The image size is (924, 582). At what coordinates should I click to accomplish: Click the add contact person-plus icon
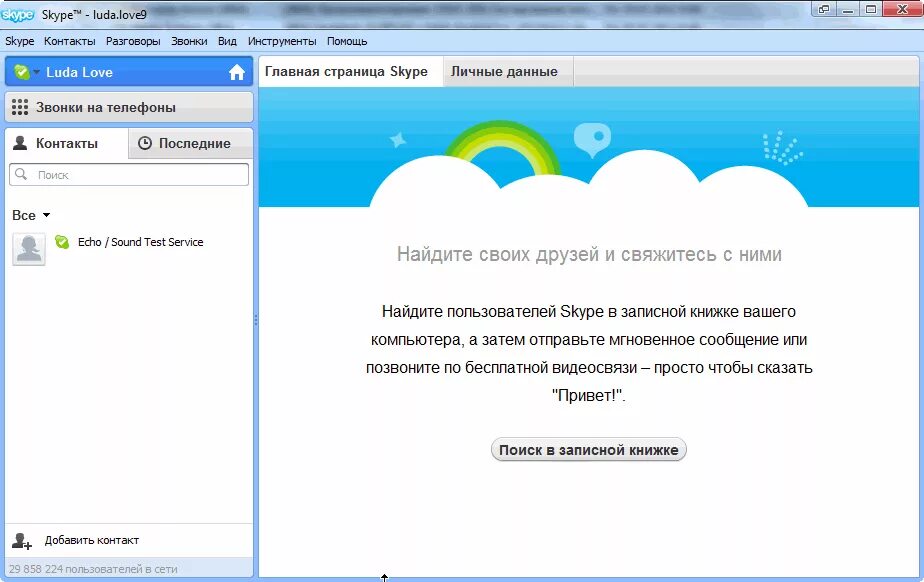pyautogui.click(x=22, y=541)
